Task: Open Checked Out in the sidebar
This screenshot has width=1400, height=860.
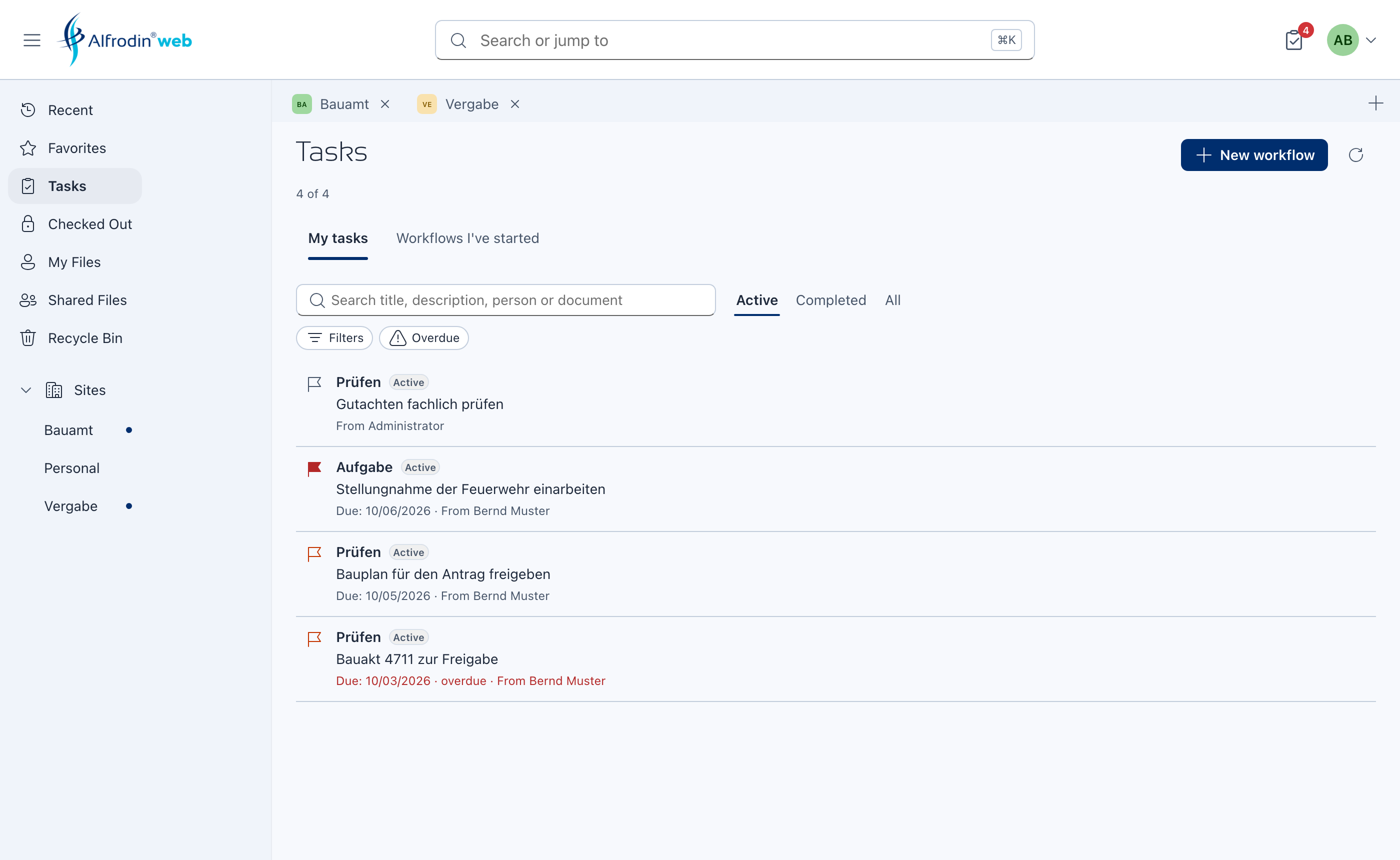Action: tap(75, 224)
